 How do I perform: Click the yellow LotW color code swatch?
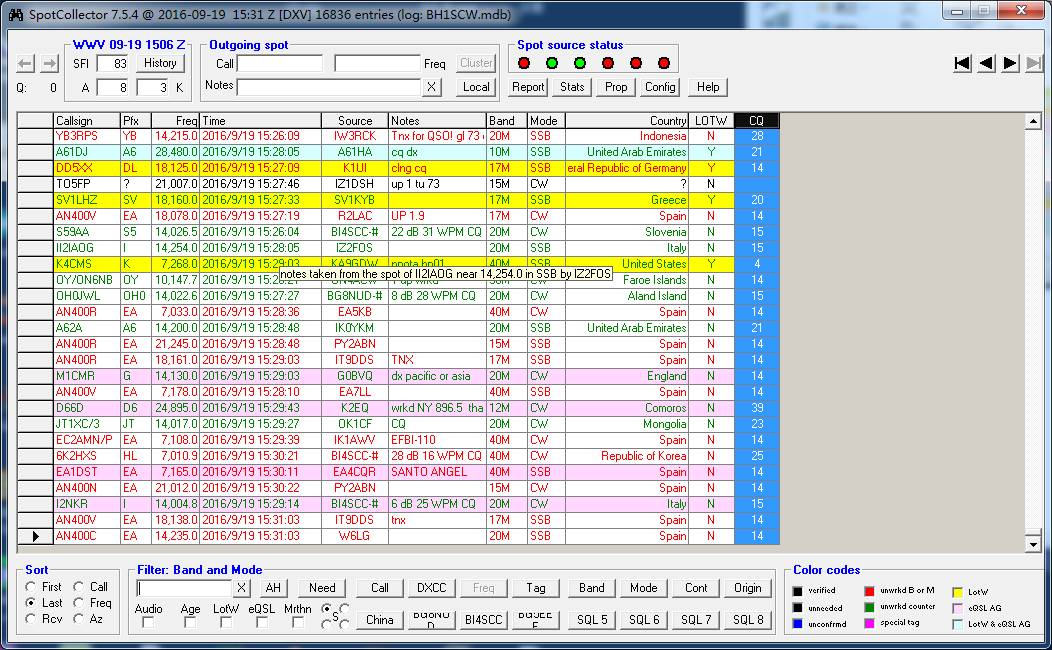coord(957,592)
